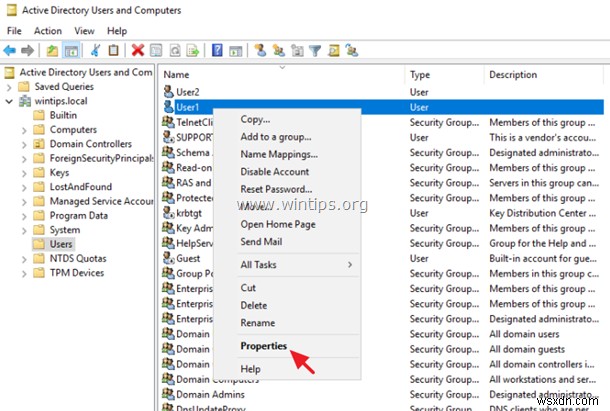Viewport: 610px width, 411px height.
Task: Open the Help menu in menu bar
Action: pyautogui.click(x=117, y=31)
